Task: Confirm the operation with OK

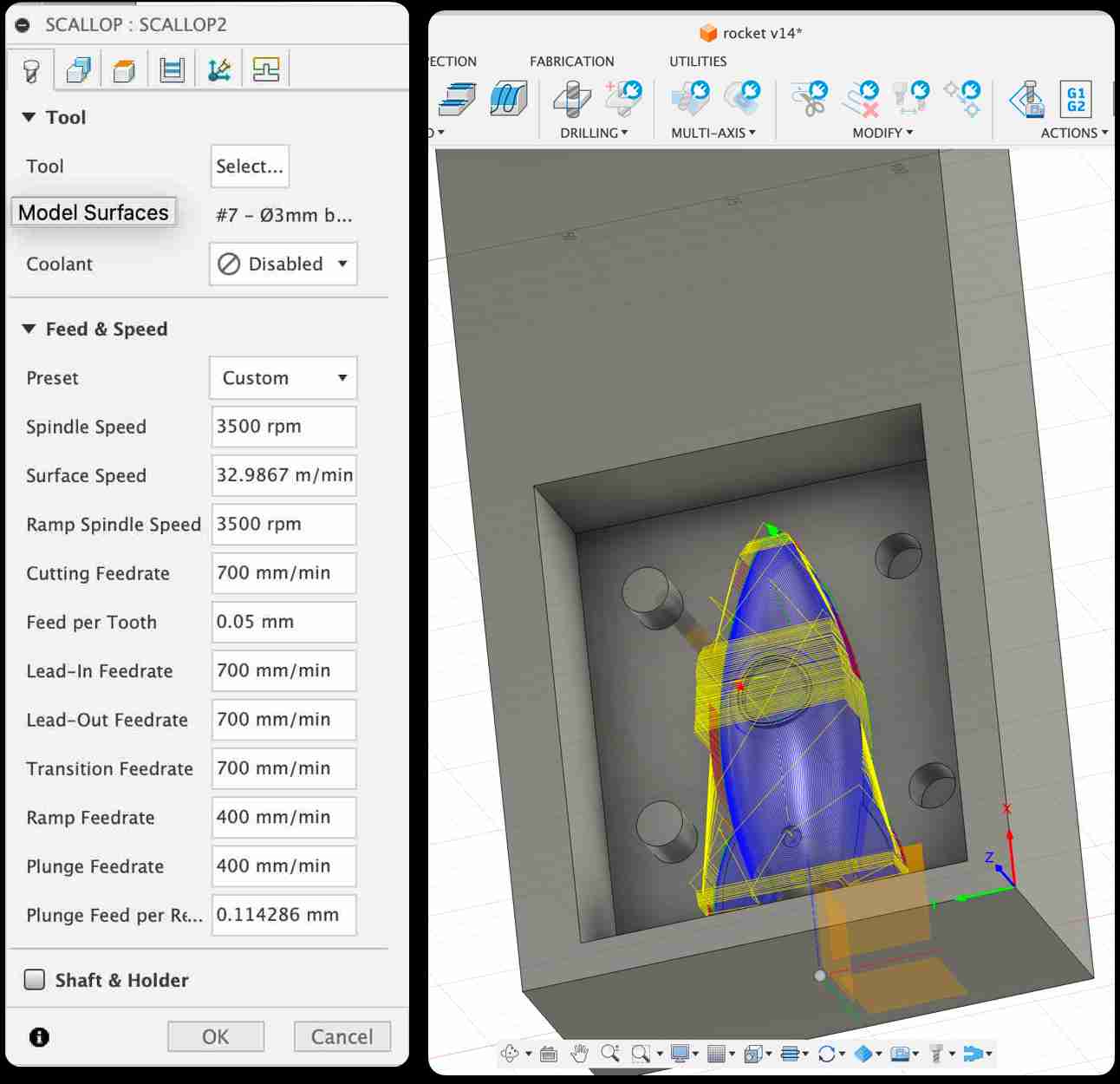Action: pos(216,1036)
